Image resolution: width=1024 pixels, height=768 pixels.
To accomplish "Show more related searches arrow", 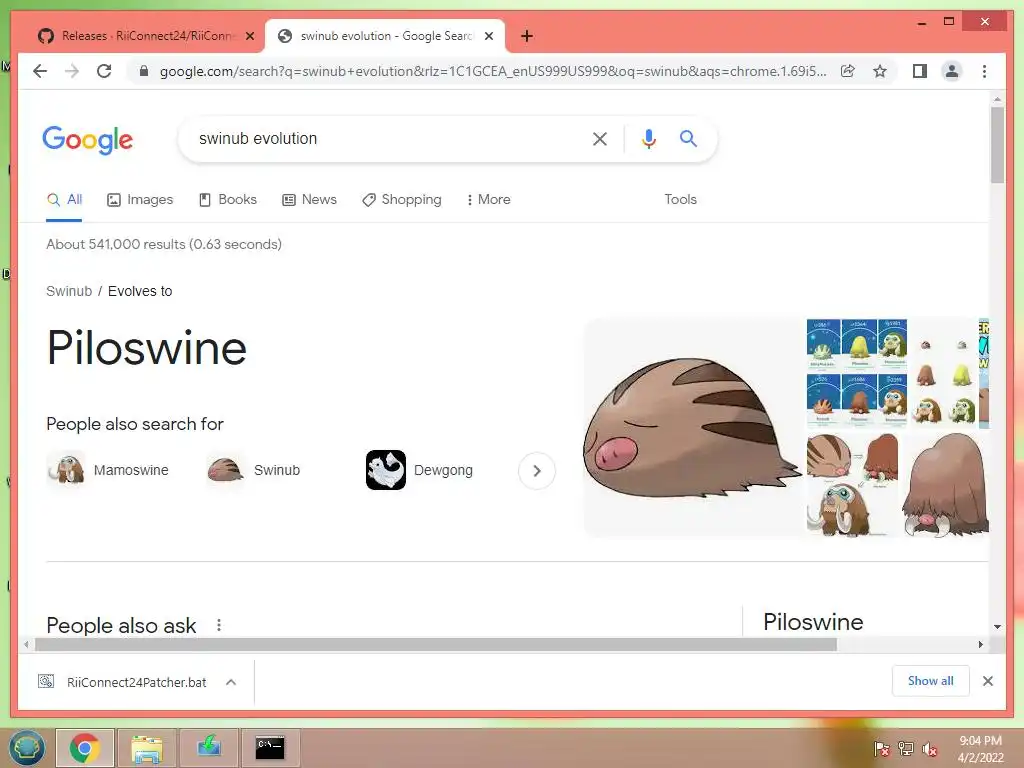I will [x=537, y=471].
